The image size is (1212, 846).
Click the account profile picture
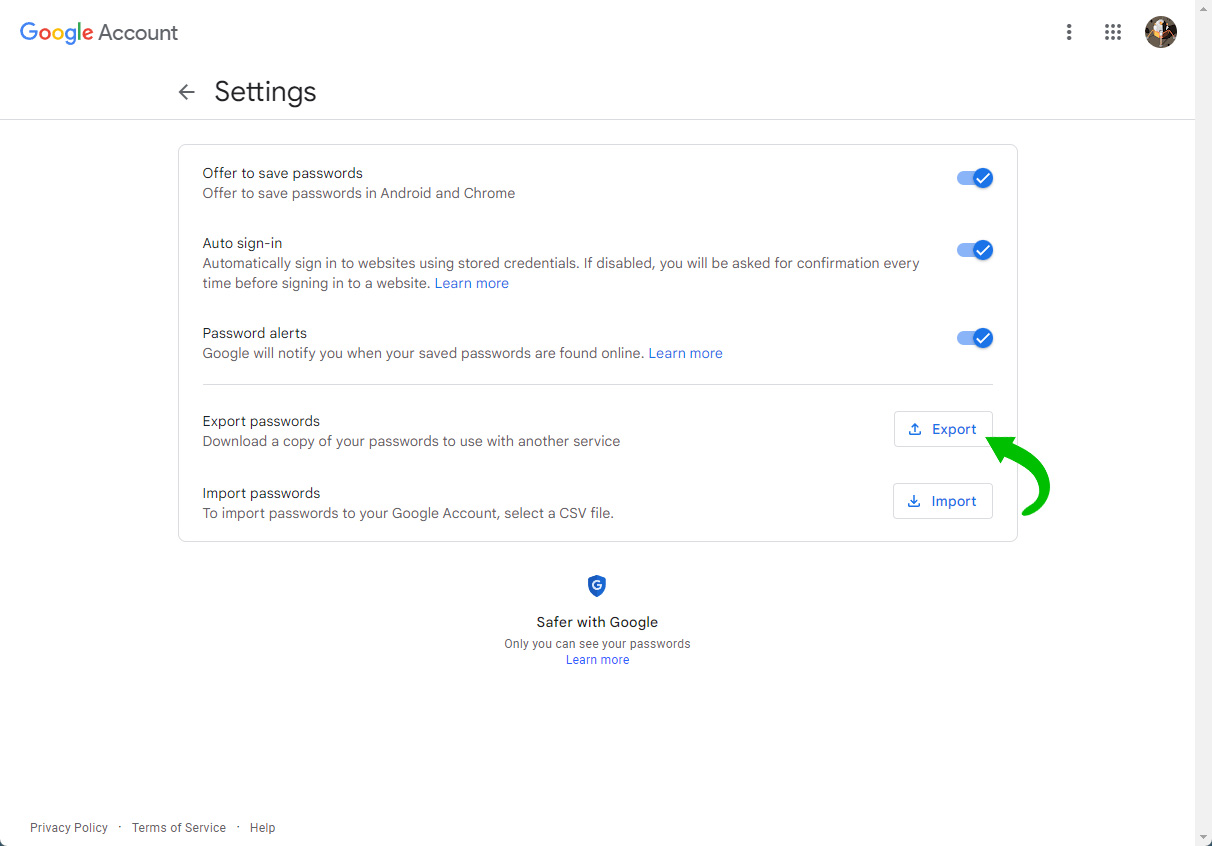1160,32
